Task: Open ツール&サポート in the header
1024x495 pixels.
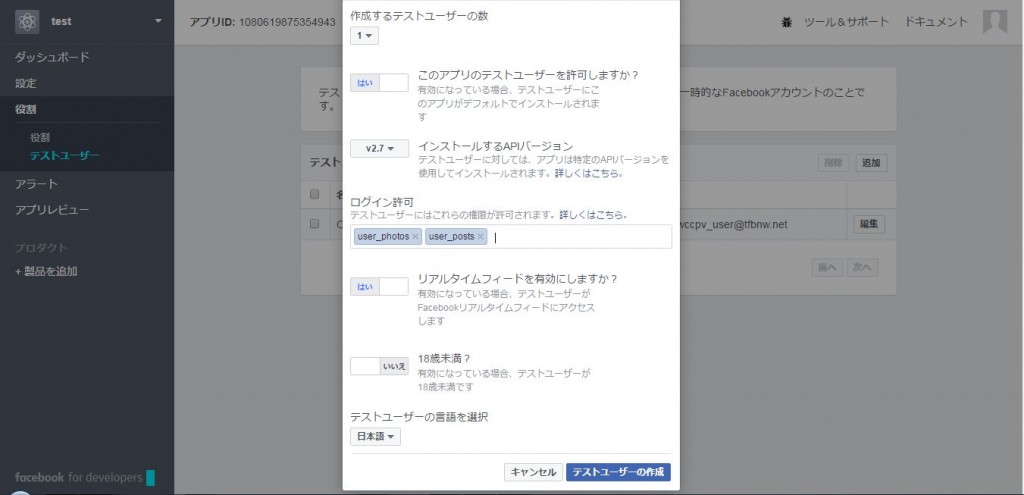Action: (846, 22)
